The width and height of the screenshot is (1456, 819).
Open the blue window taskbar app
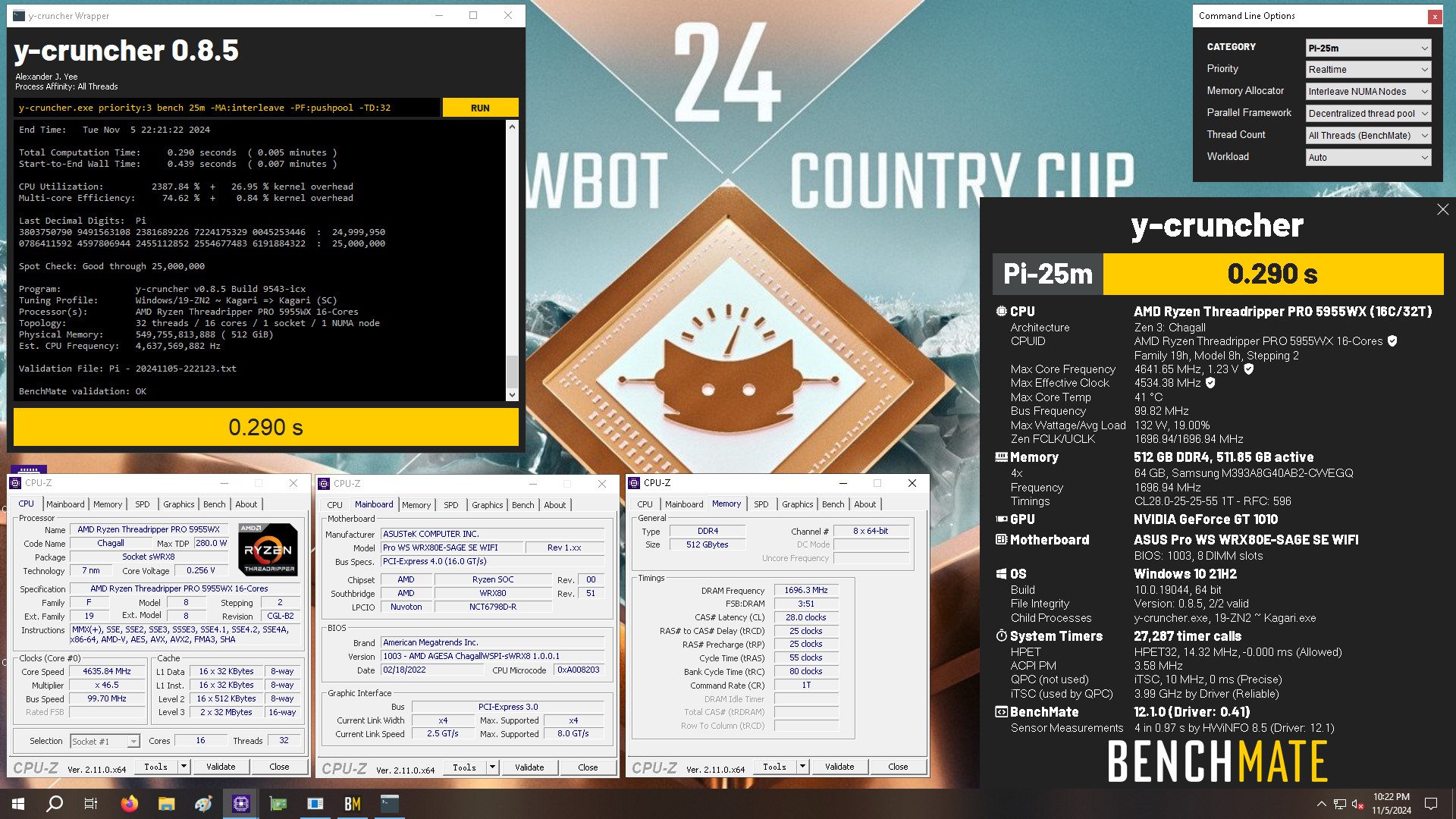[315, 804]
